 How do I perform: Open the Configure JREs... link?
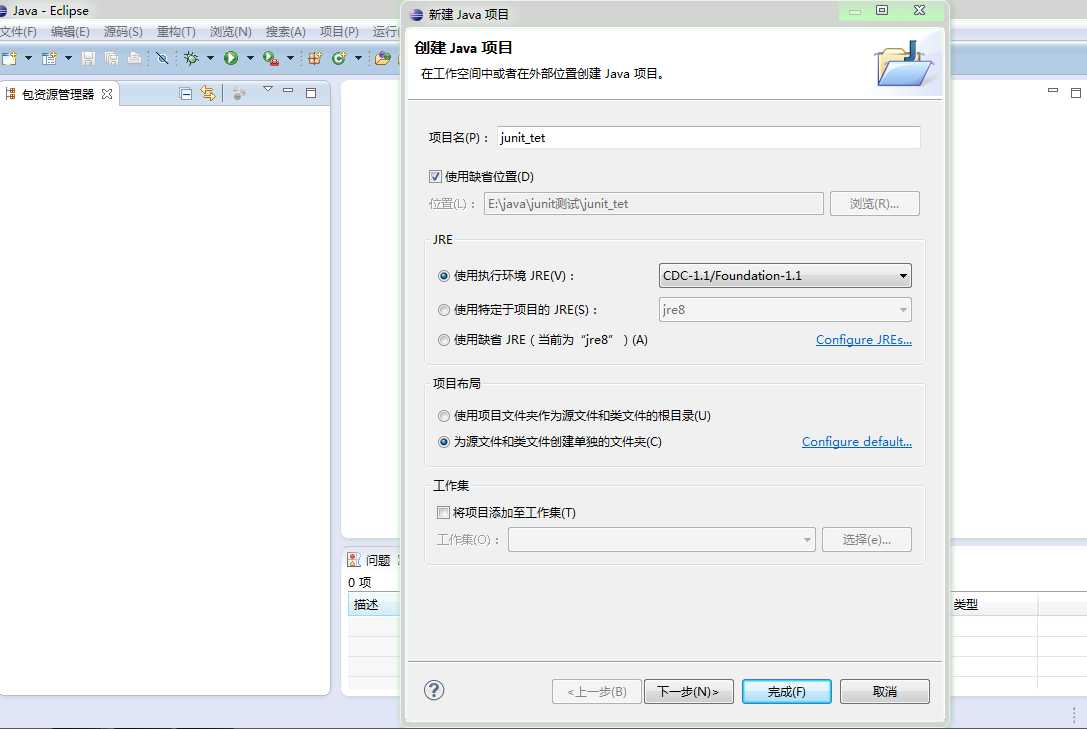pyautogui.click(x=863, y=340)
